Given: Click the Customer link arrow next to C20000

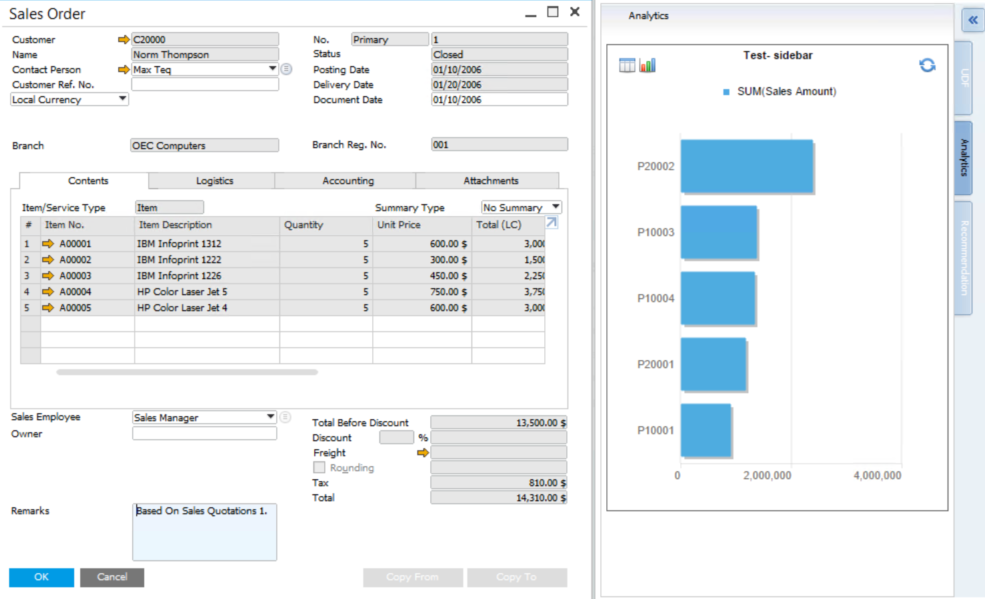Looking at the screenshot, I should click(124, 40).
